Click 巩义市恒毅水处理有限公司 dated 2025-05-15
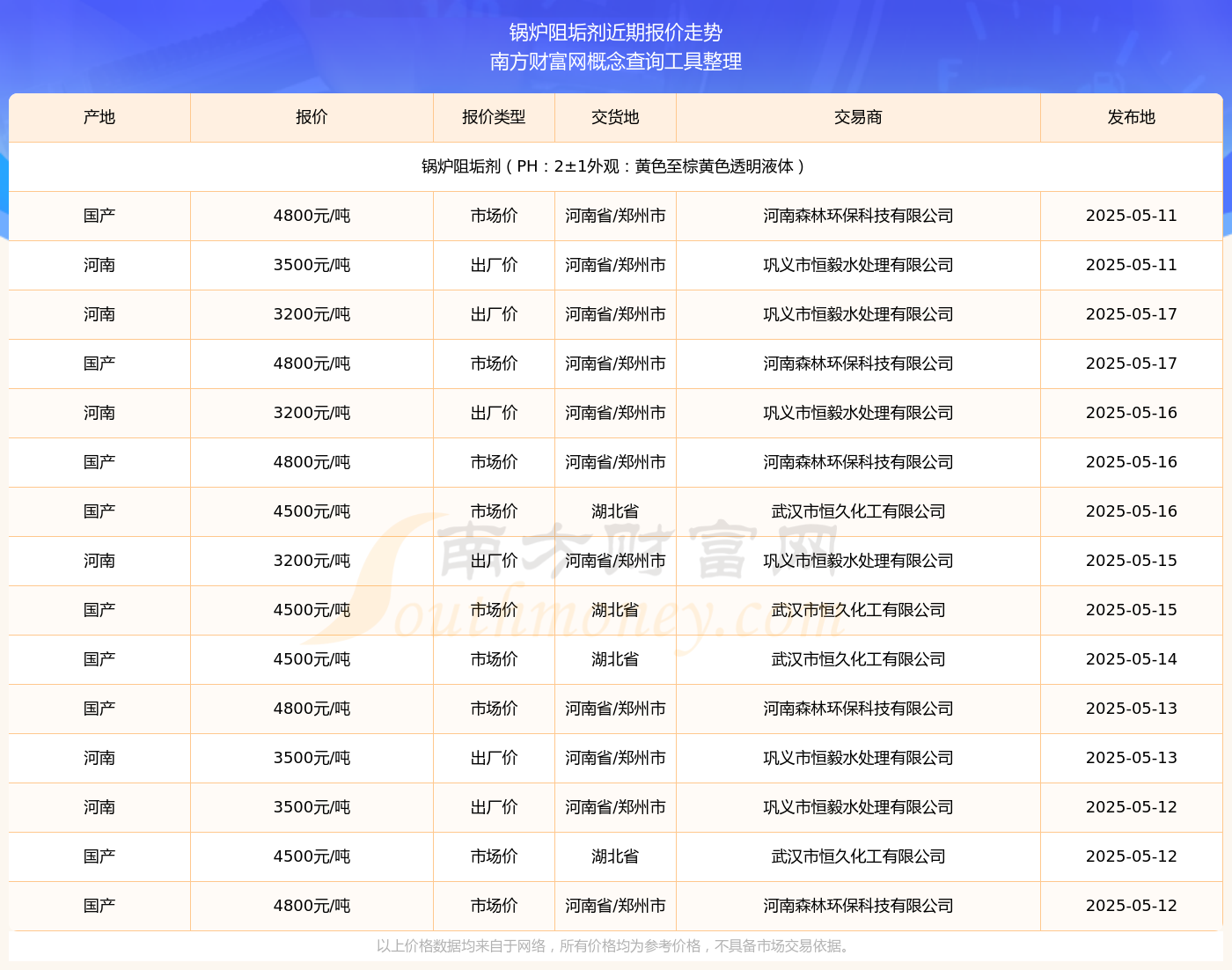The width and height of the screenshot is (1232, 970). coord(858,561)
